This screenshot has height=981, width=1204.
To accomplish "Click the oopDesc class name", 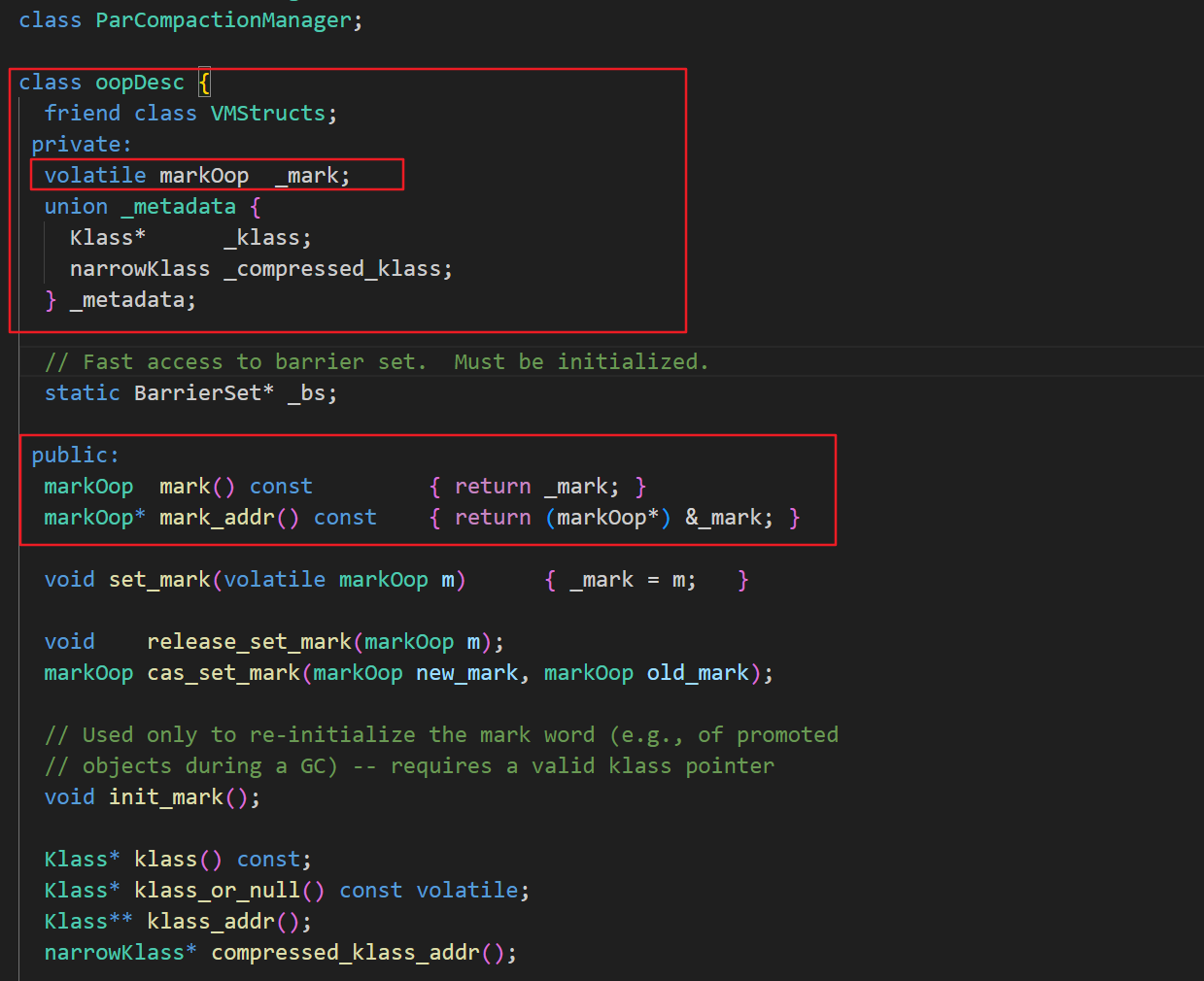I will [x=139, y=83].
